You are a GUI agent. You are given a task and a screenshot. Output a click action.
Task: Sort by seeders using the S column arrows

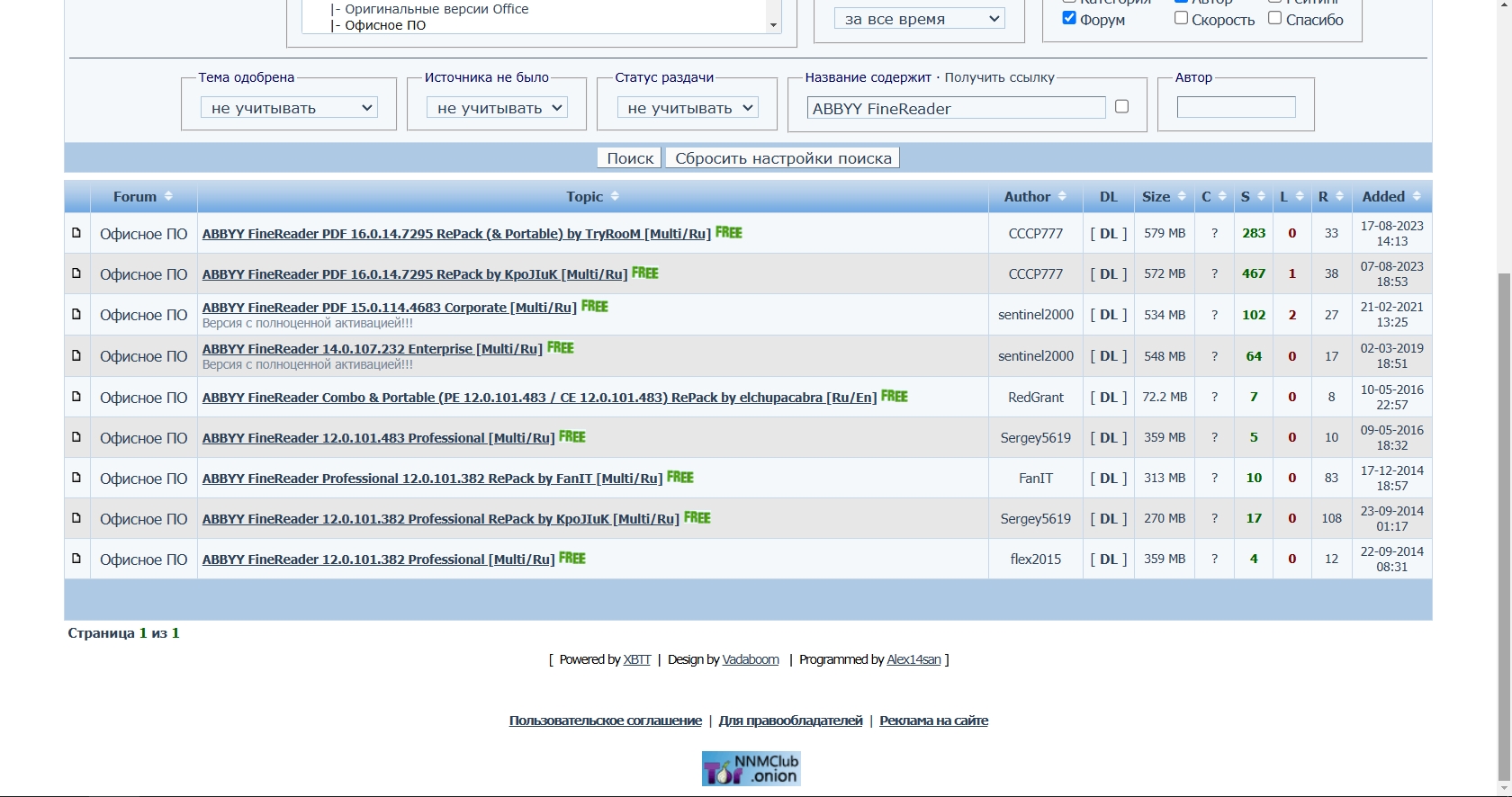tap(1261, 196)
